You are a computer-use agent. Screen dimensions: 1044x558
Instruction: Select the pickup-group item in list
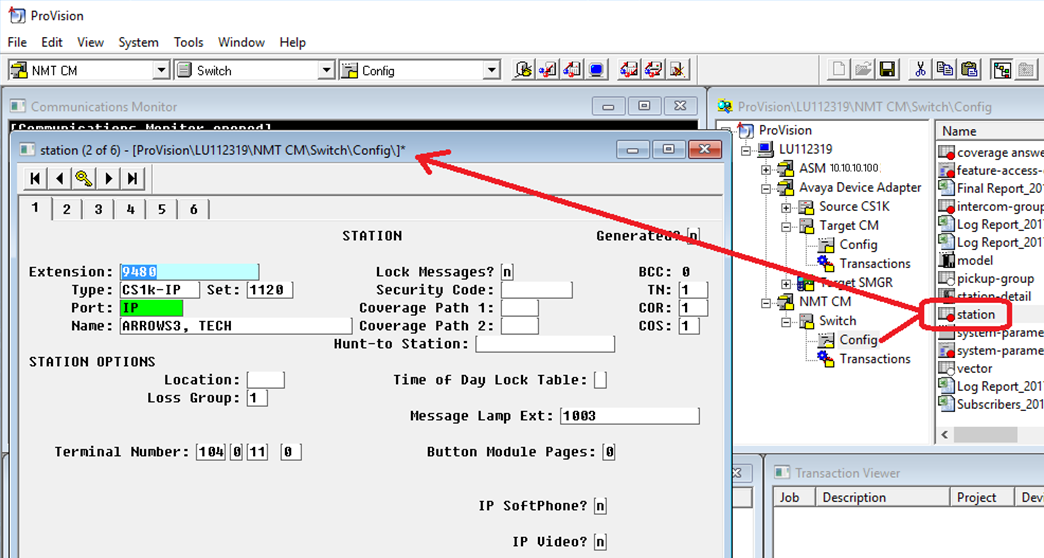(x=995, y=278)
